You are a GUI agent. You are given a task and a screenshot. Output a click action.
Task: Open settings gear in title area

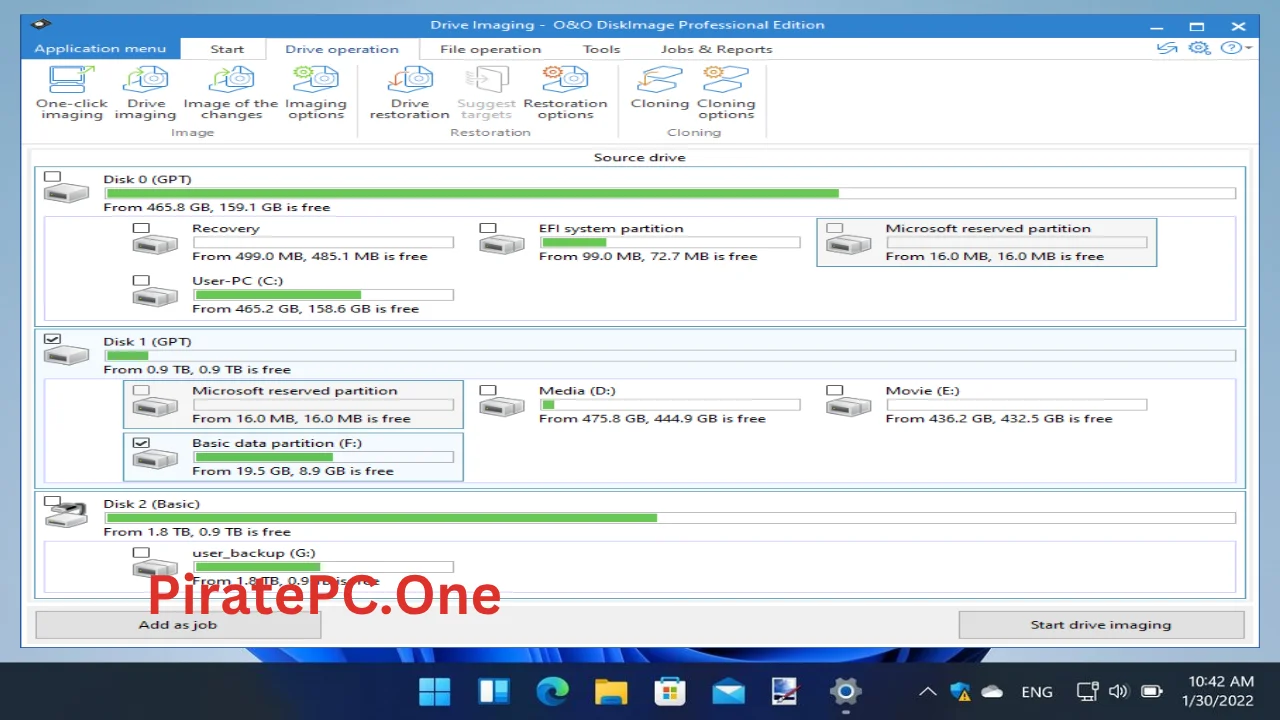[x=1199, y=48]
